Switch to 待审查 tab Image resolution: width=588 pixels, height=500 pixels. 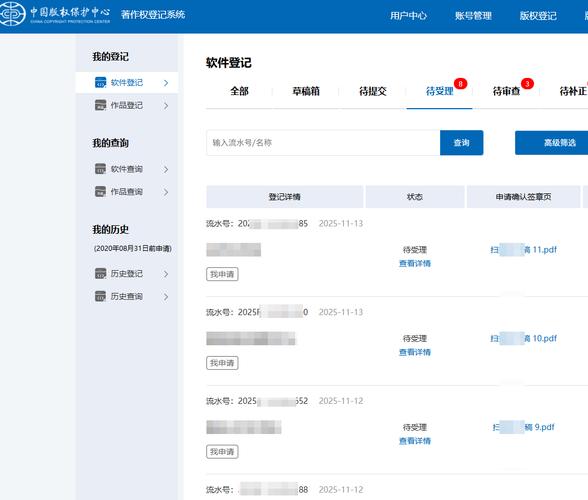(506, 91)
